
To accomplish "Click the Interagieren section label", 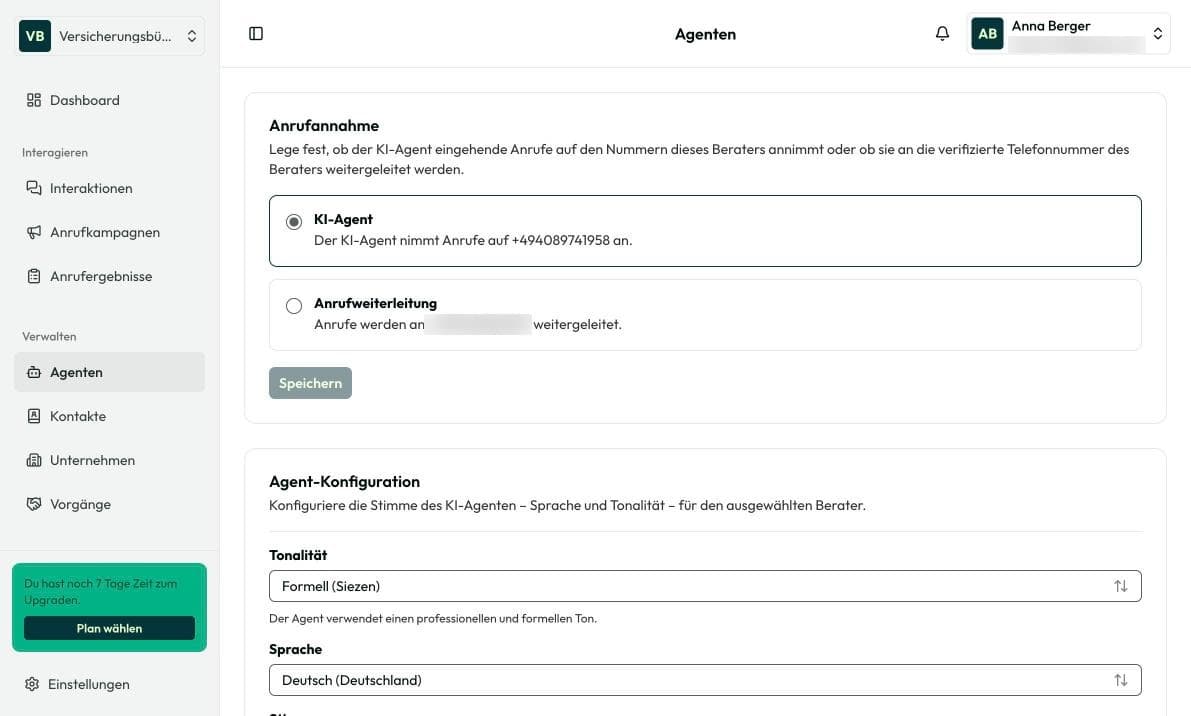I will (55, 153).
